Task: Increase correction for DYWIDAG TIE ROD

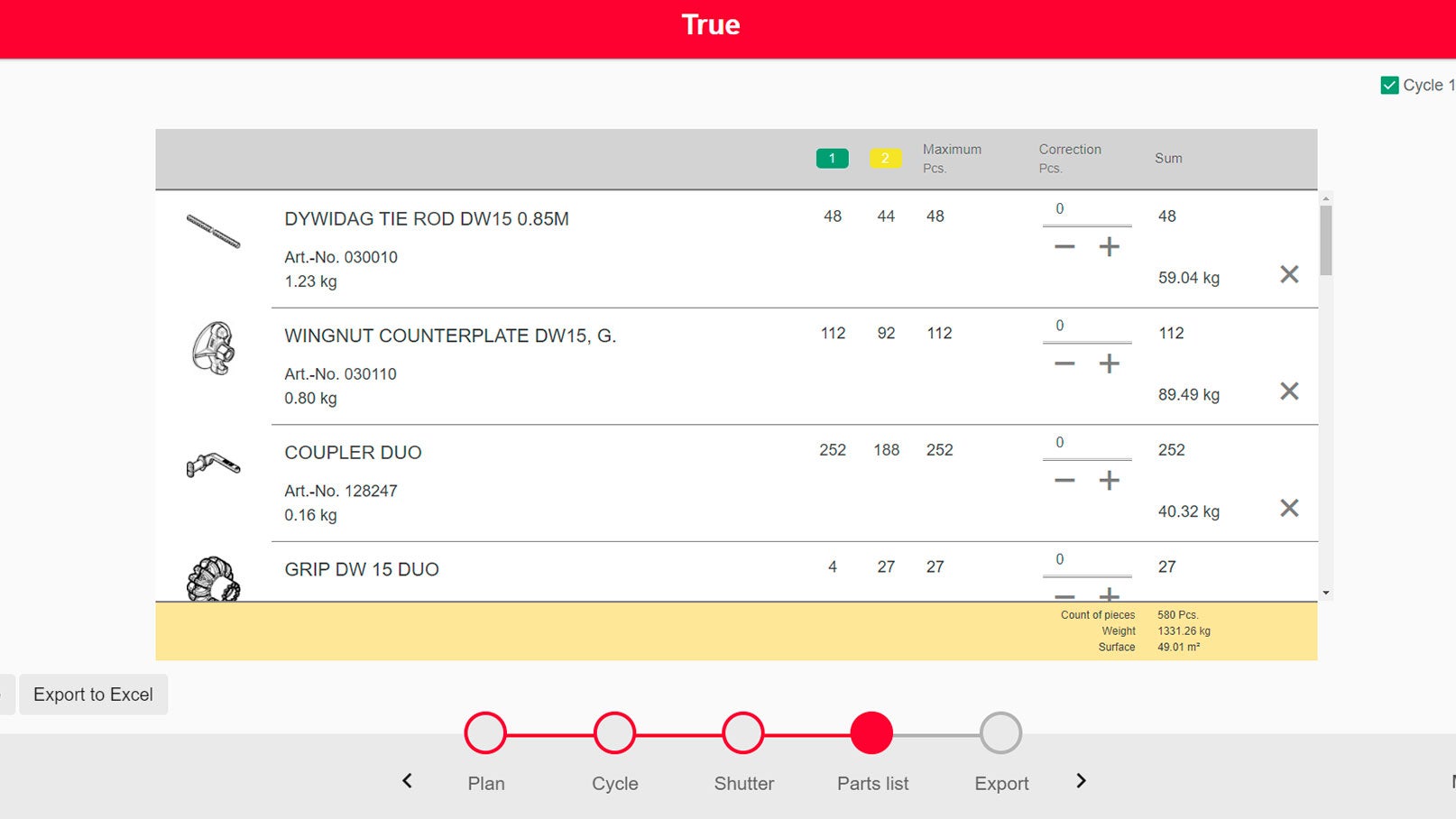Action: (x=1109, y=247)
